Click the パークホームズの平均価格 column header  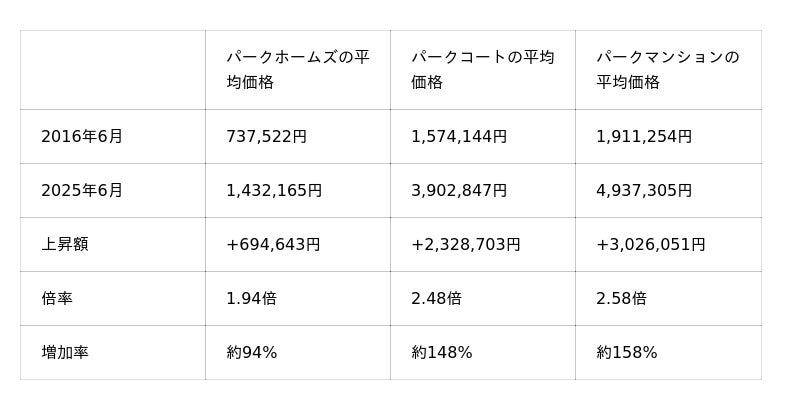(298, 70)
